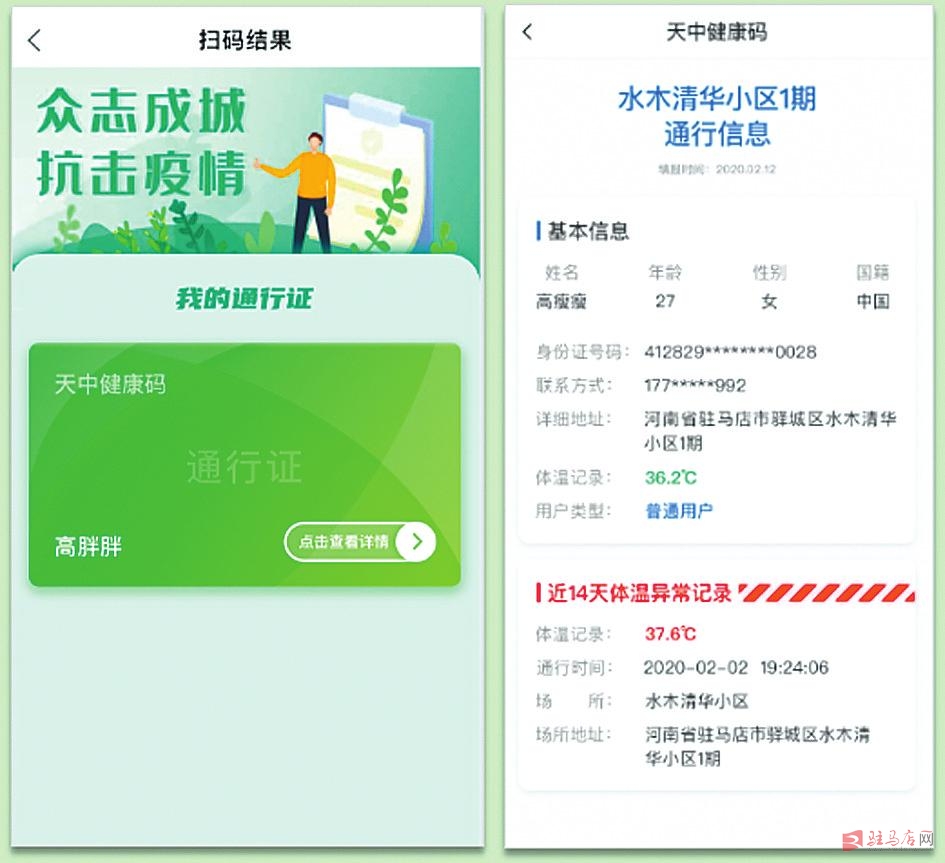The image size is (945, 863).
Task: Select gender value 女
Action: [x=769, y=301]
